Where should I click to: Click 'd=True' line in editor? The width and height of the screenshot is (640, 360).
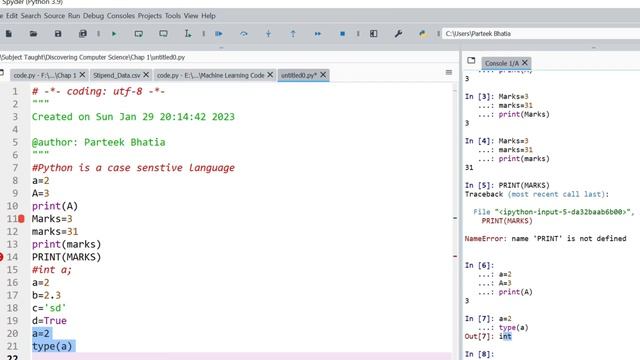point(49,321)
